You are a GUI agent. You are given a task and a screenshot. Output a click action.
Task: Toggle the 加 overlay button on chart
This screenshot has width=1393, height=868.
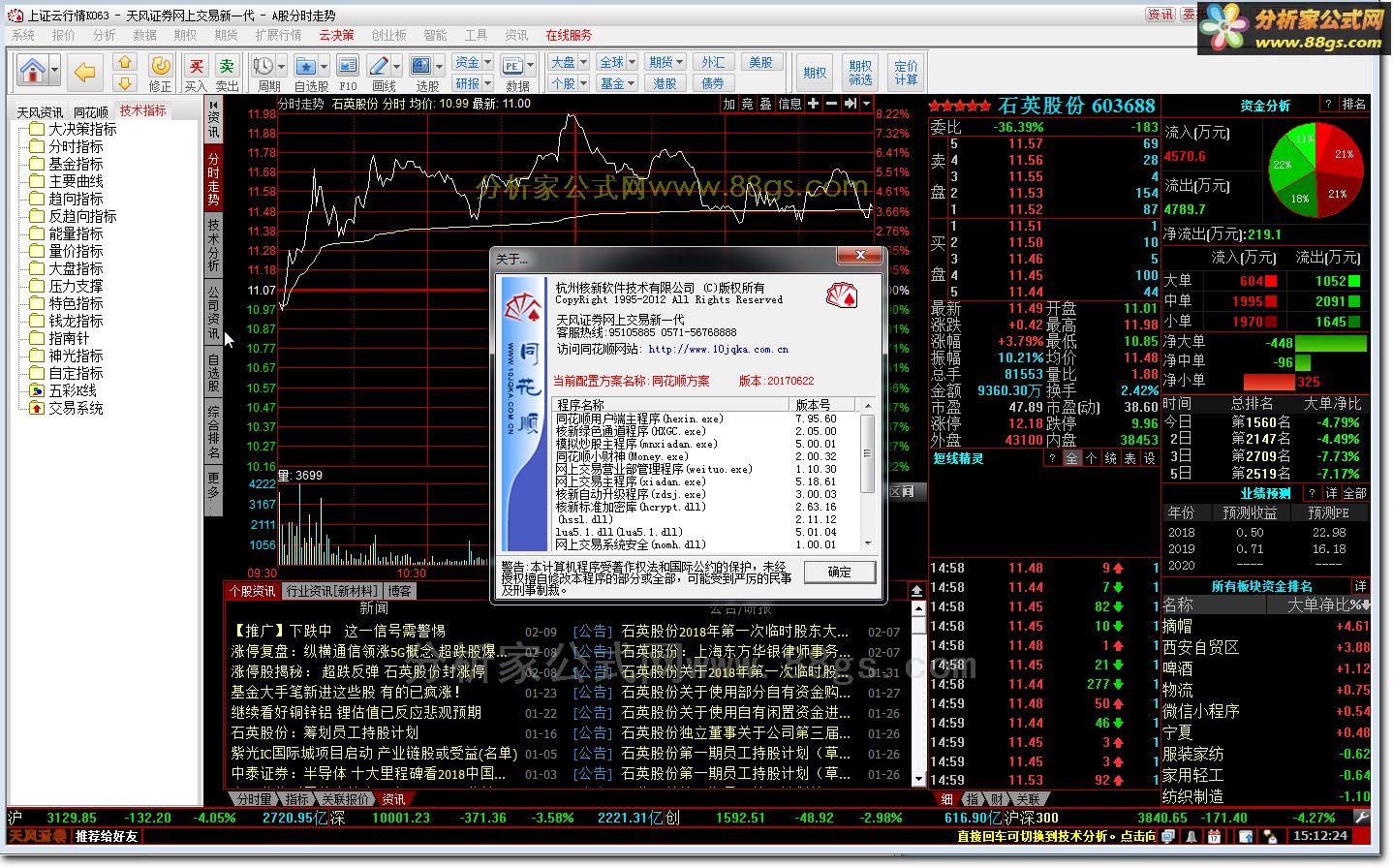pyautogui.click(x=729, y=104)
